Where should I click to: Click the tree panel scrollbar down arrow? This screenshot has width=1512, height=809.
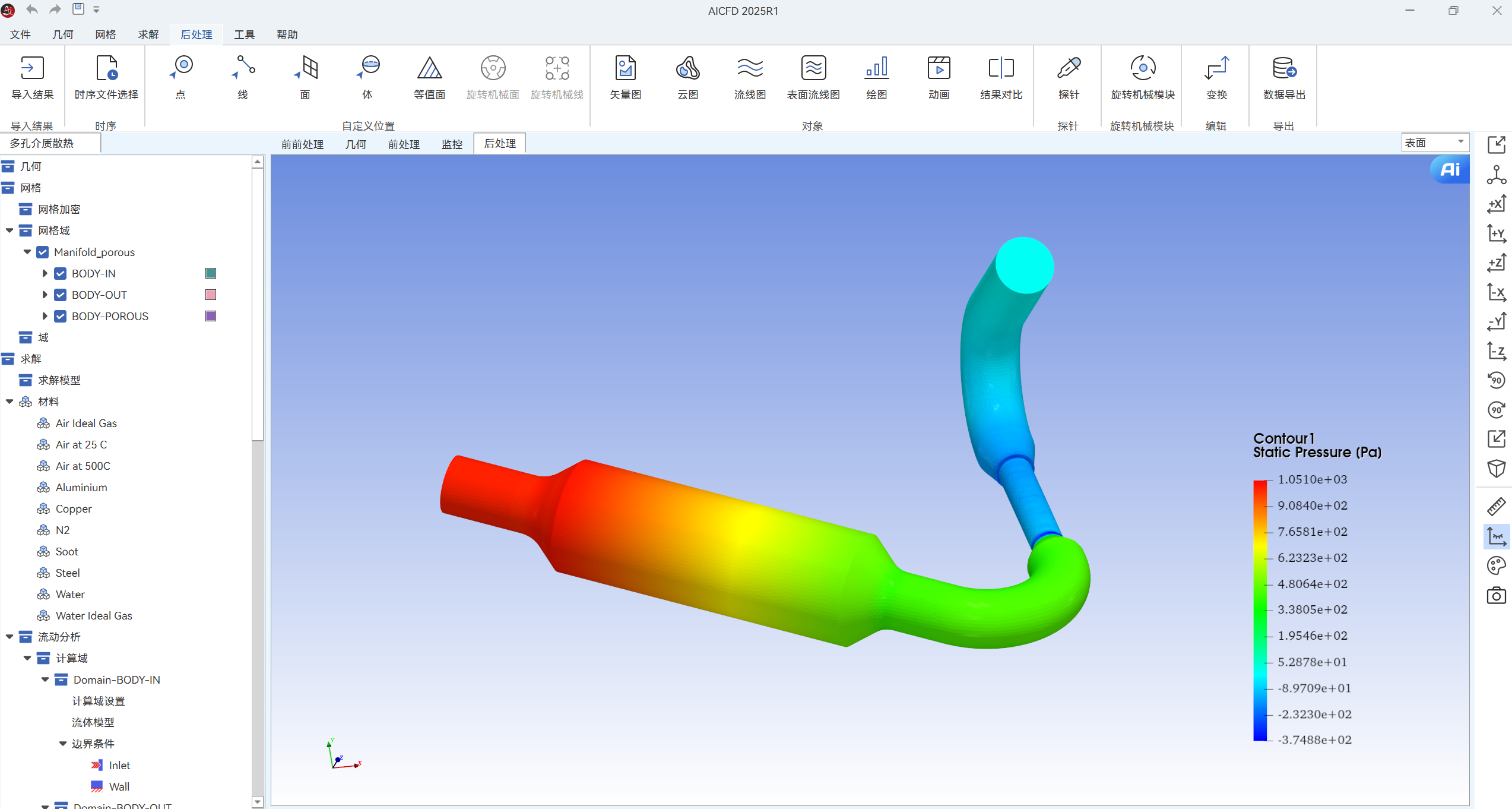point(257,802)
